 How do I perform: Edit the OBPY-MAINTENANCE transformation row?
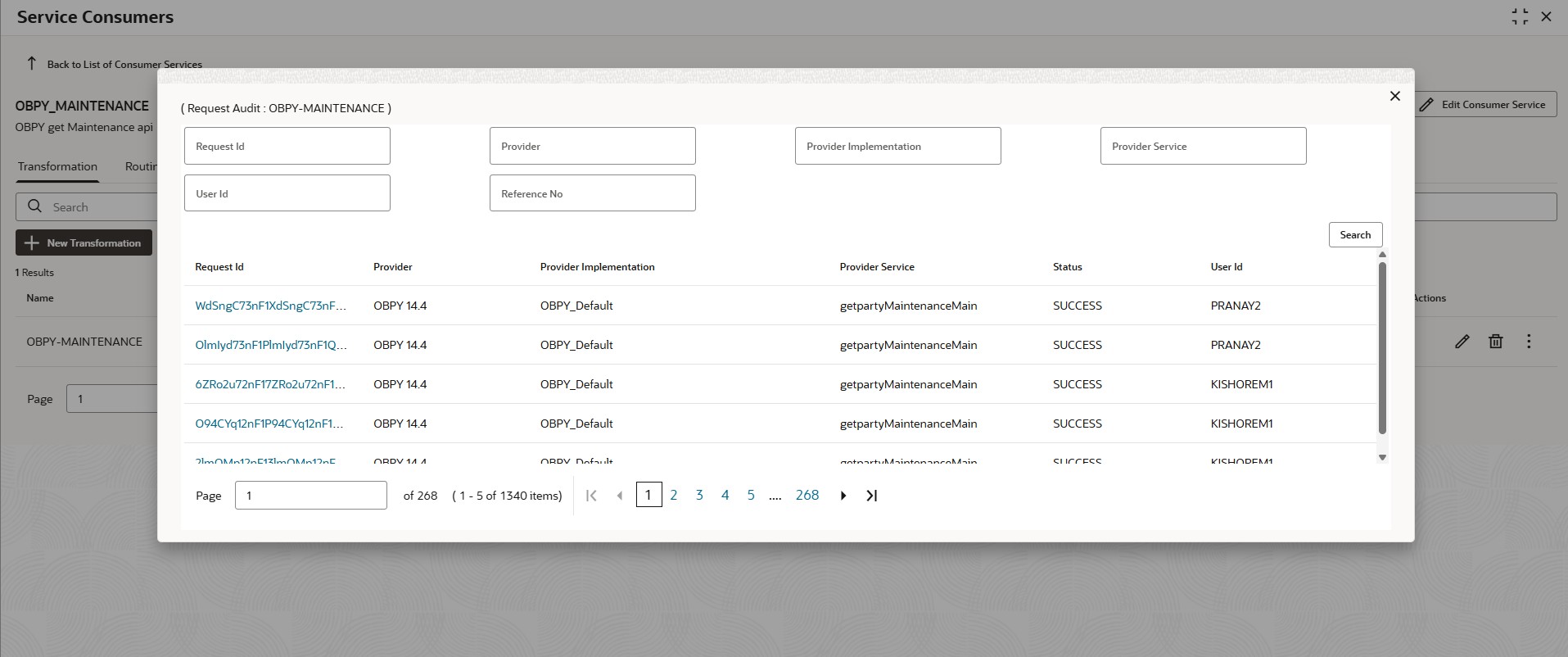tap(1462, 342)
